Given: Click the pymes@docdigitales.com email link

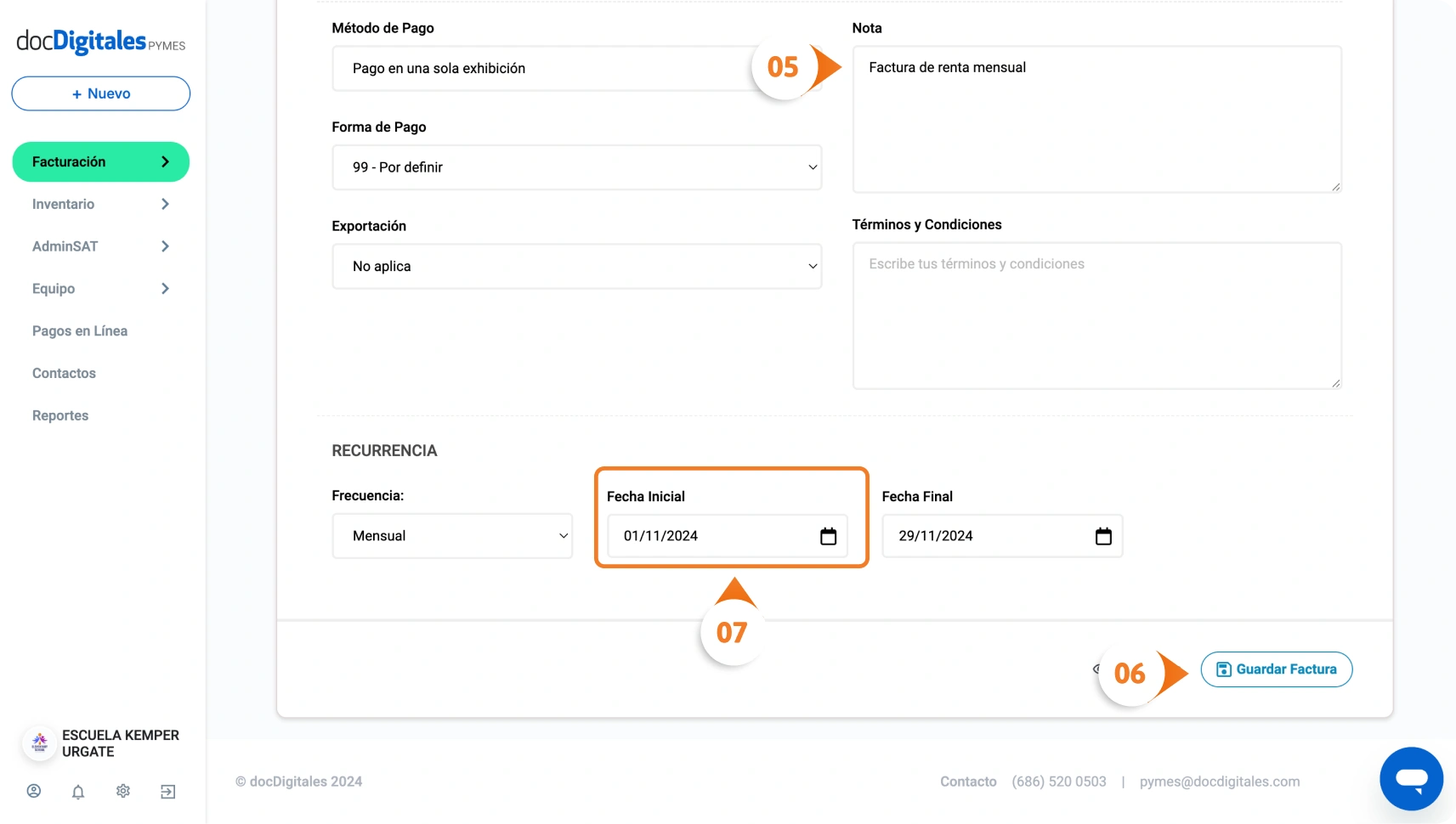Looking at the screenshot, I should pyautogui.click(x=1219, y=782).
